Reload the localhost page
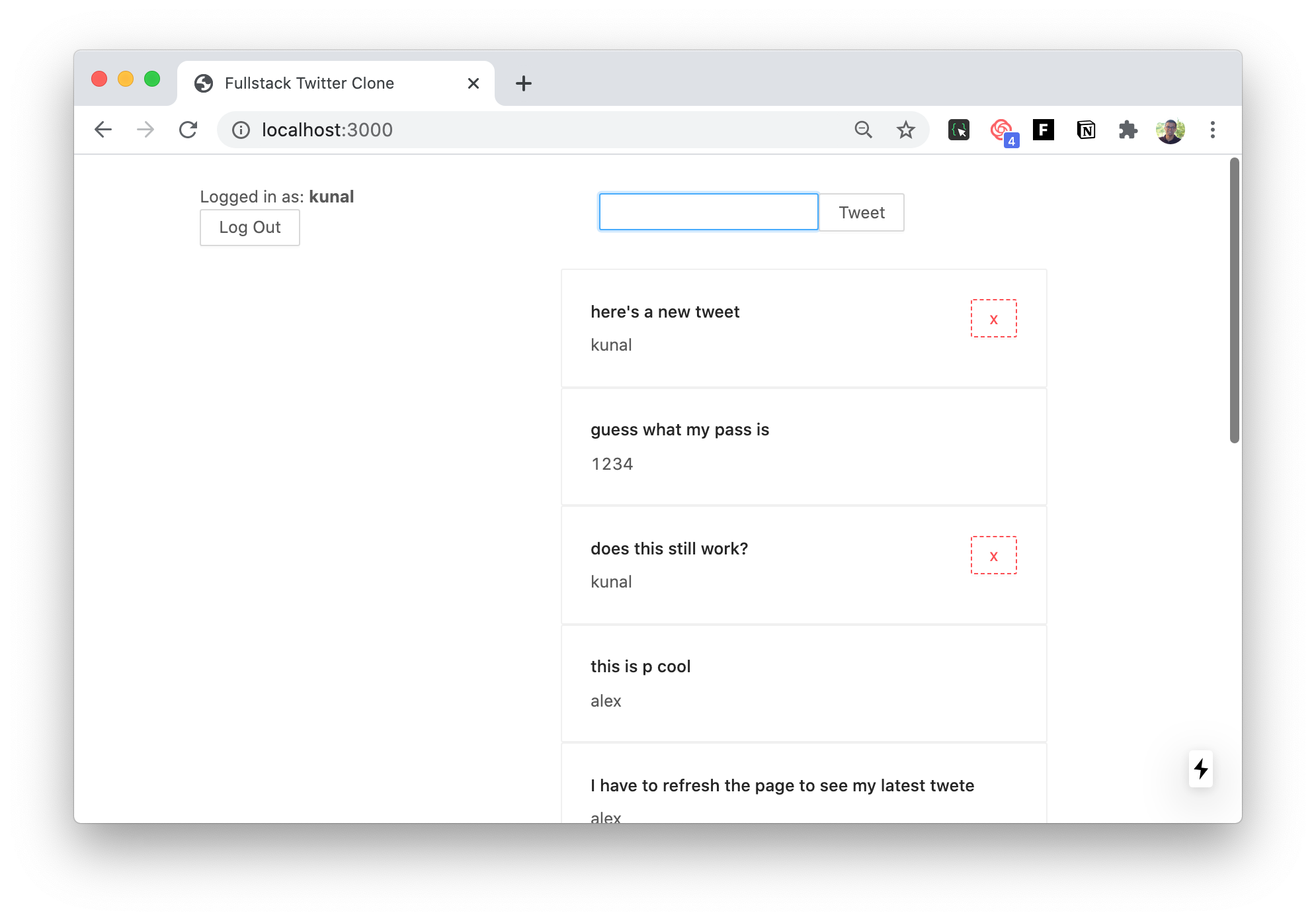 tap(188, 130)
